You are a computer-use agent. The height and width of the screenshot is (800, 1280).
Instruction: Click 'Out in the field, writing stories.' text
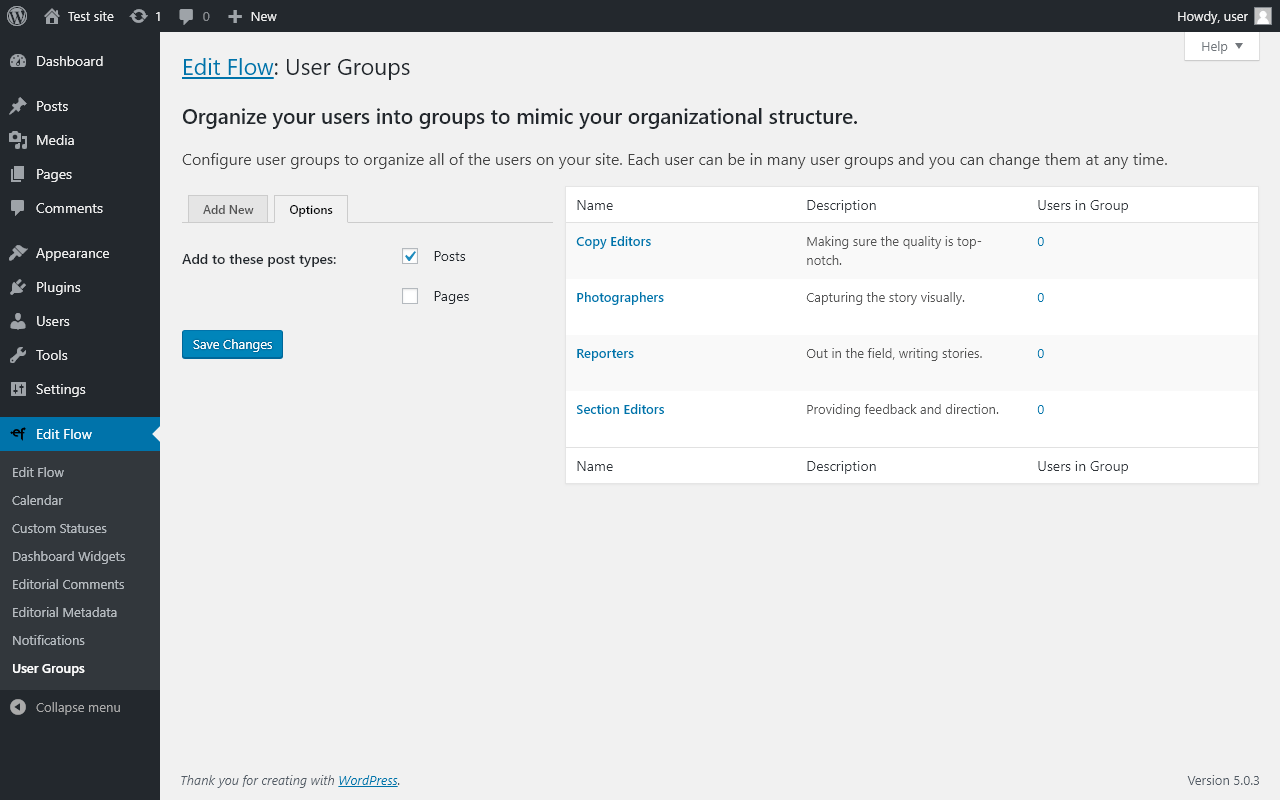tap(894, 353)
